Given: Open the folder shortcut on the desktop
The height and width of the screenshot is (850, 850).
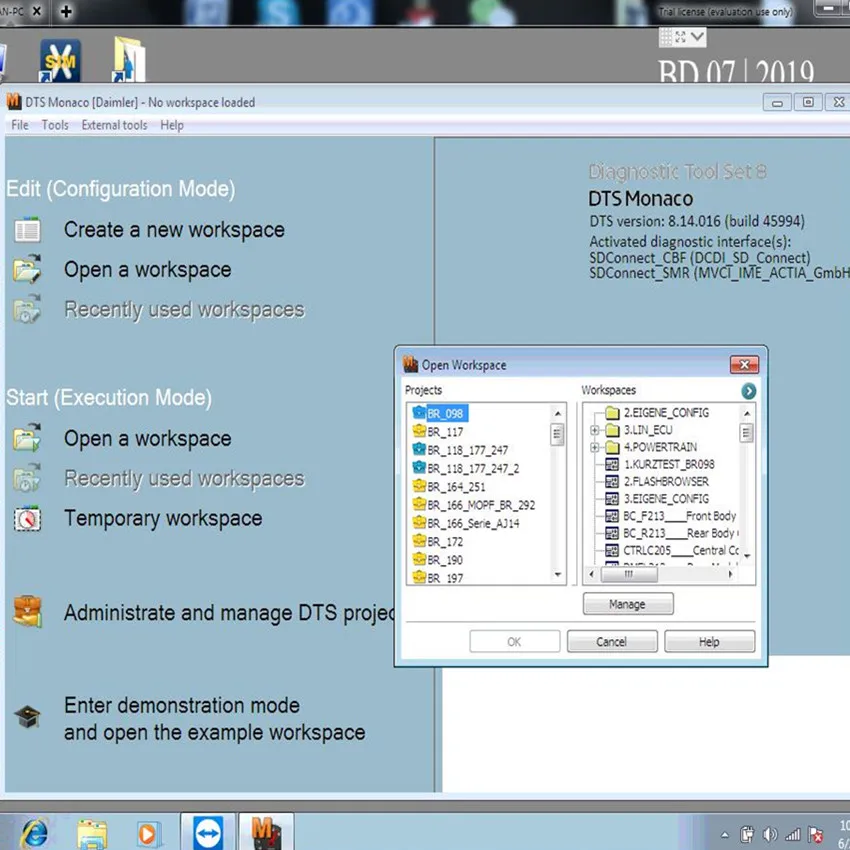Looking at the screenshot, I should [x=129, y=59].
